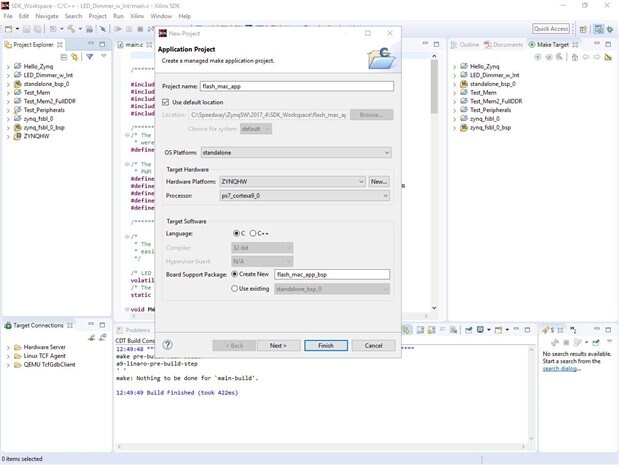Click the C/C++ perspective icon

click(598, 28)
